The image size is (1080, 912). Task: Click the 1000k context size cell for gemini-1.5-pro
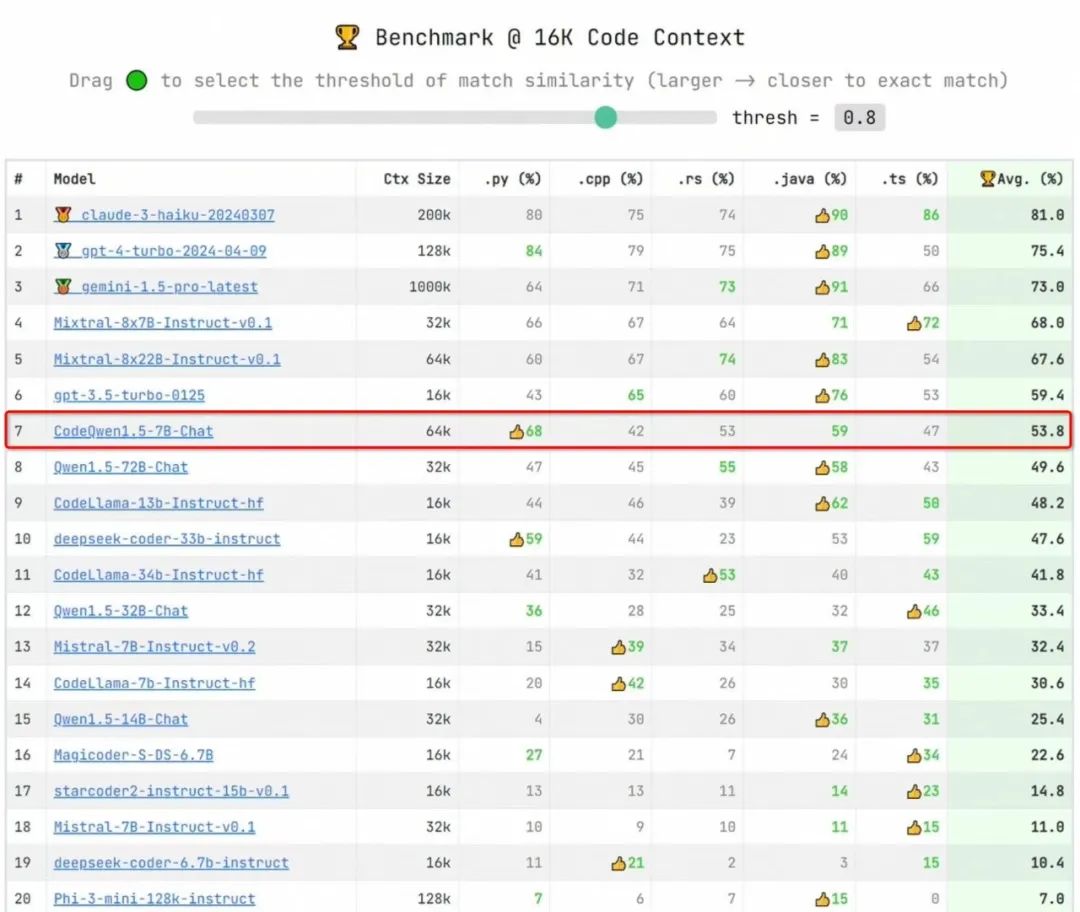(430, 287)
